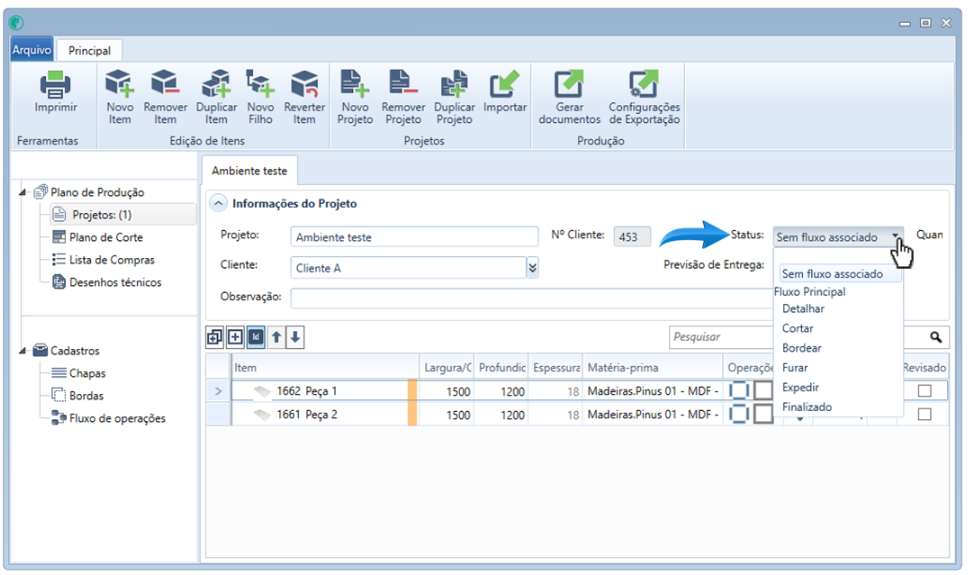Click Reverter Item icon
The height and width of the screenshot is (575, 968).
pyautogui.click(x=304, y=84)
